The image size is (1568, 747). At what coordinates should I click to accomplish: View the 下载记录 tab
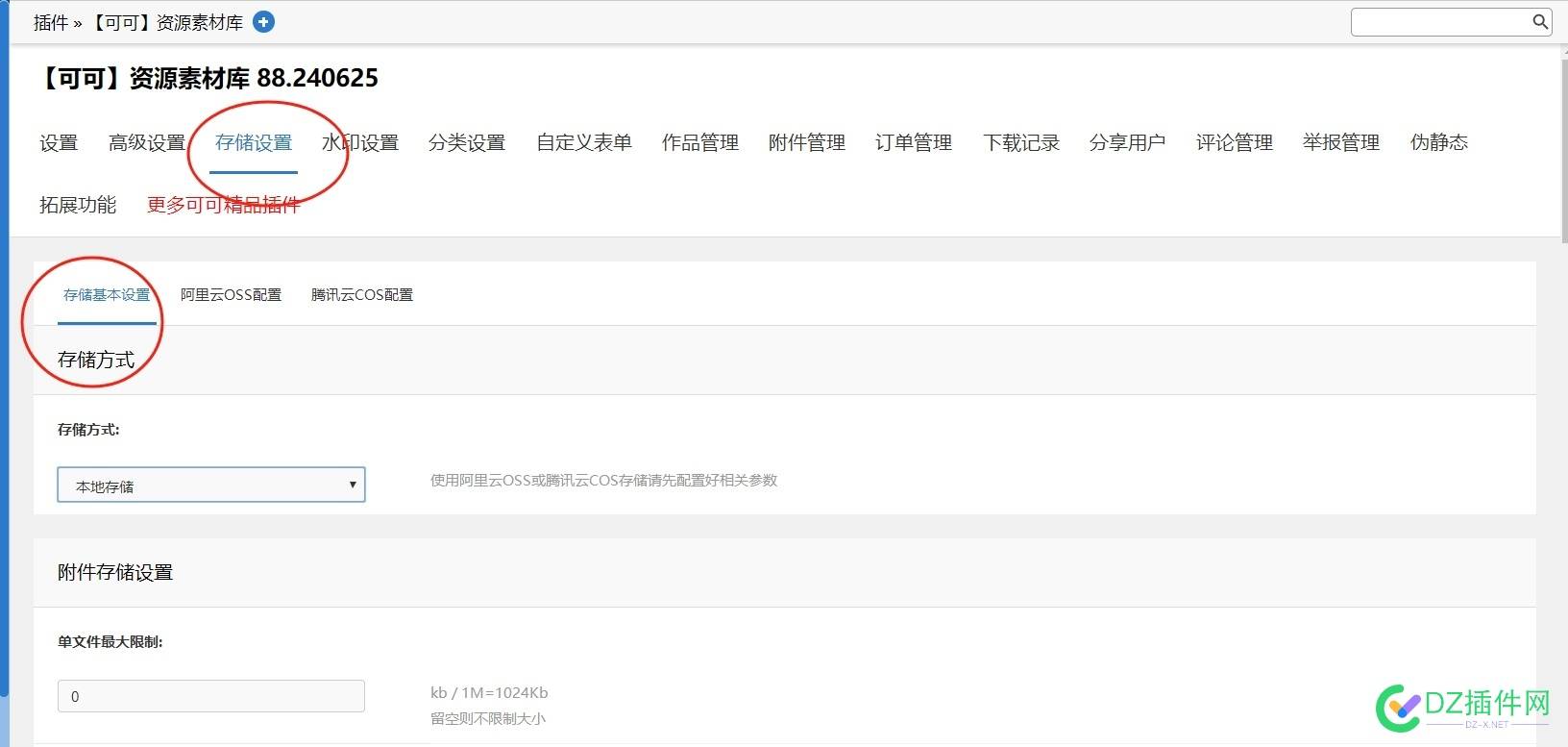(x=1021, y=143)
